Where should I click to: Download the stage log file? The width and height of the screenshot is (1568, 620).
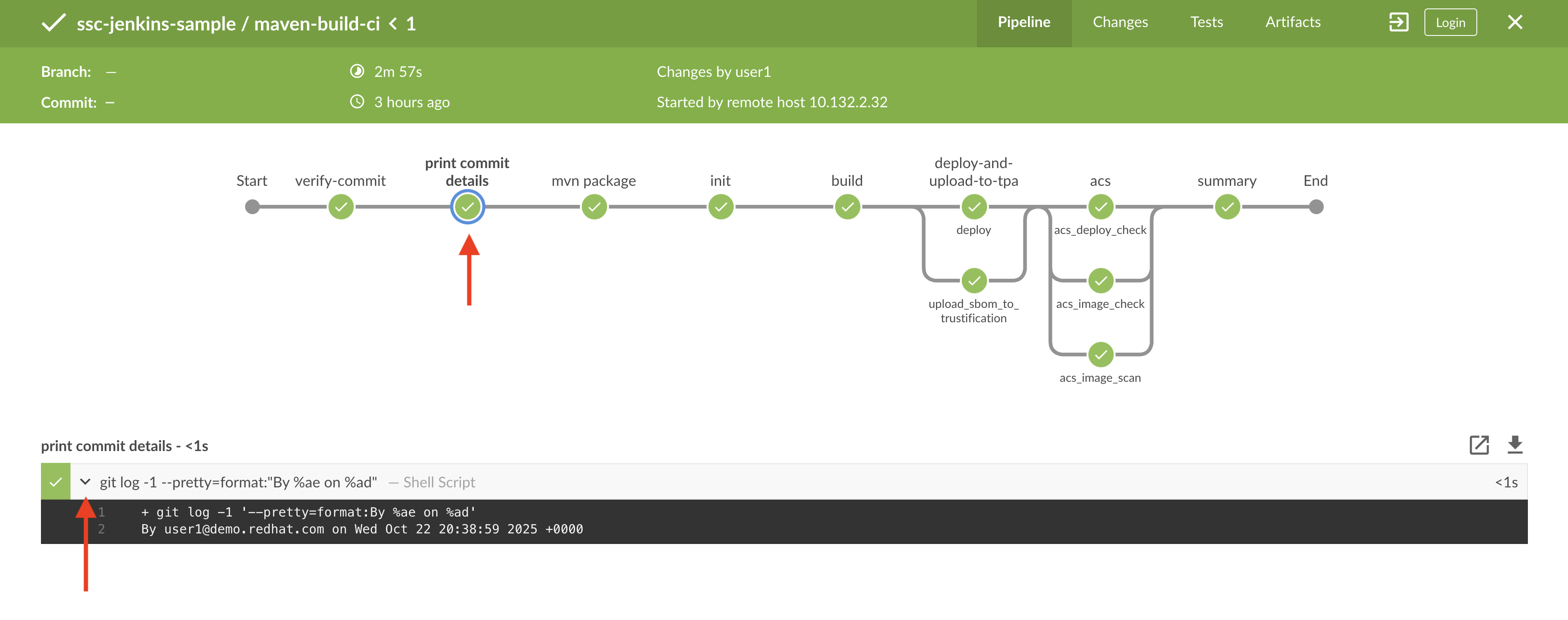tap(1514, 445)
